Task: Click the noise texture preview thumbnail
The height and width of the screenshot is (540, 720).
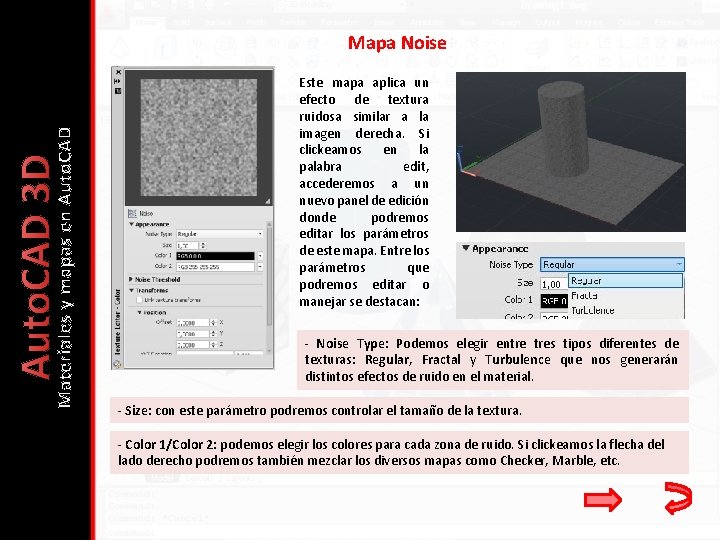Action: (x=198, y=137)
